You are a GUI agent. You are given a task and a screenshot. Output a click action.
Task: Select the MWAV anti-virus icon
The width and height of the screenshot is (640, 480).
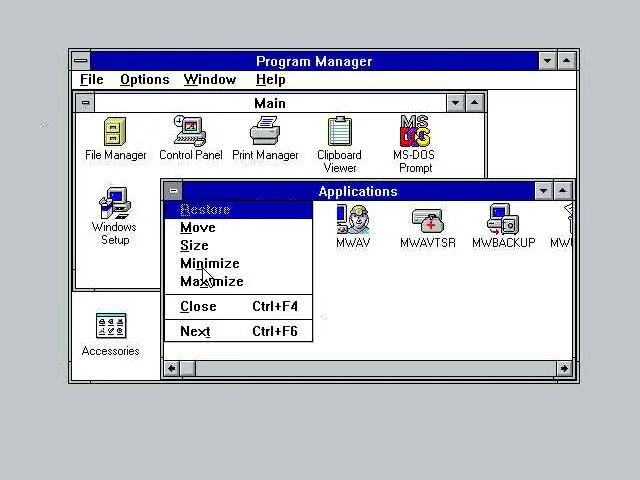click(x=353, y=227)
